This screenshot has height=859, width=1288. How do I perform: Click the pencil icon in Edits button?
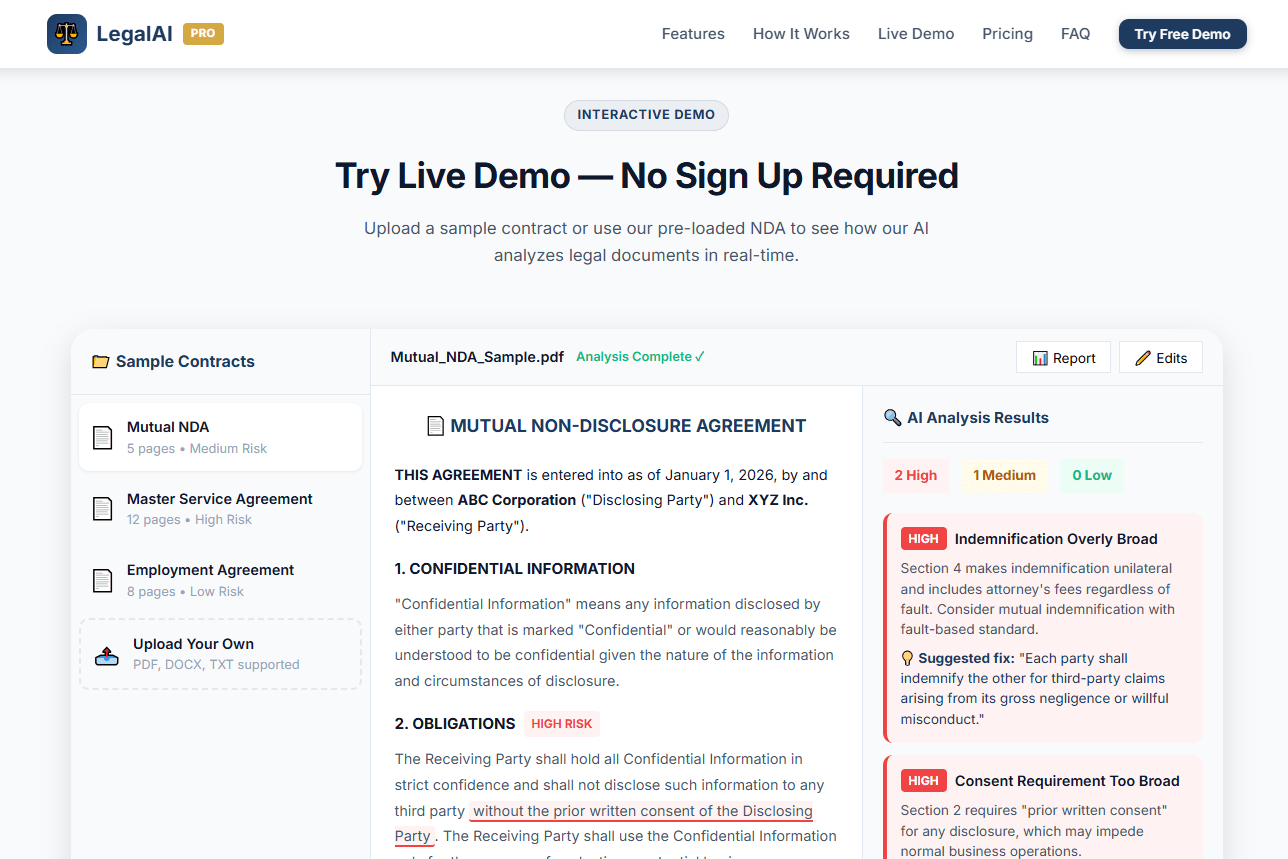[x=1143, y=358]
